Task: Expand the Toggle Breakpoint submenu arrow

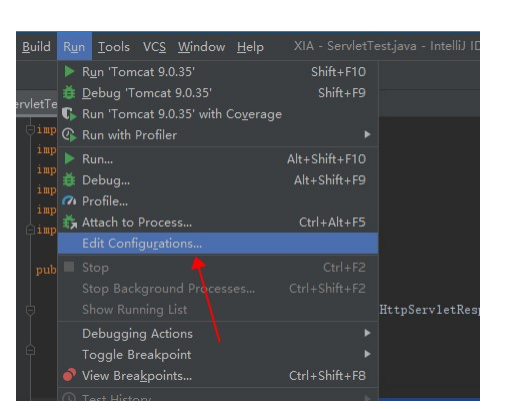Action: coord(367,354)
